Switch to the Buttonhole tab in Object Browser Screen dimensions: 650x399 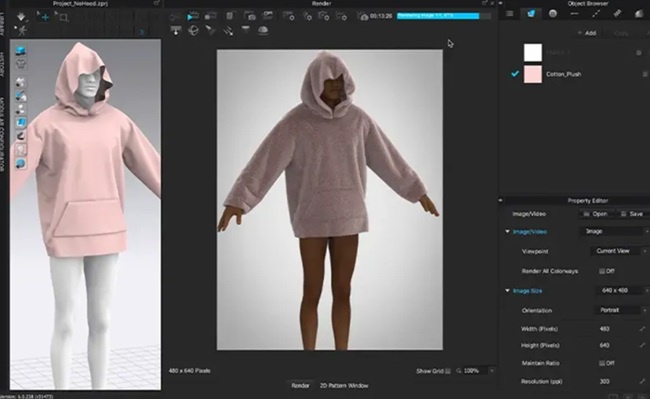(574, 14)
